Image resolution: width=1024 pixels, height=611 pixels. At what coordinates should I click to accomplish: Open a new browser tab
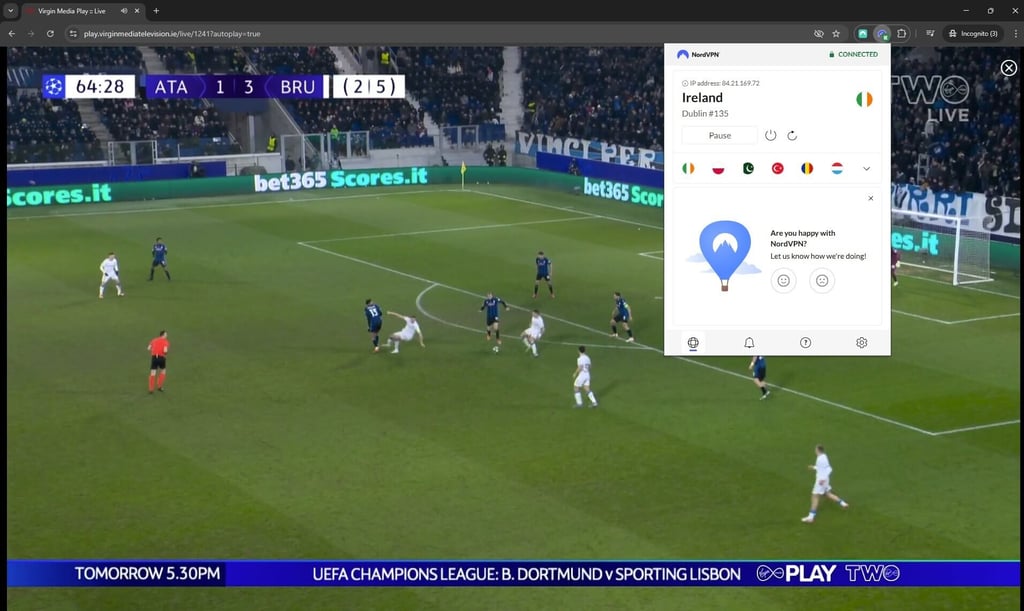(156, 11)
